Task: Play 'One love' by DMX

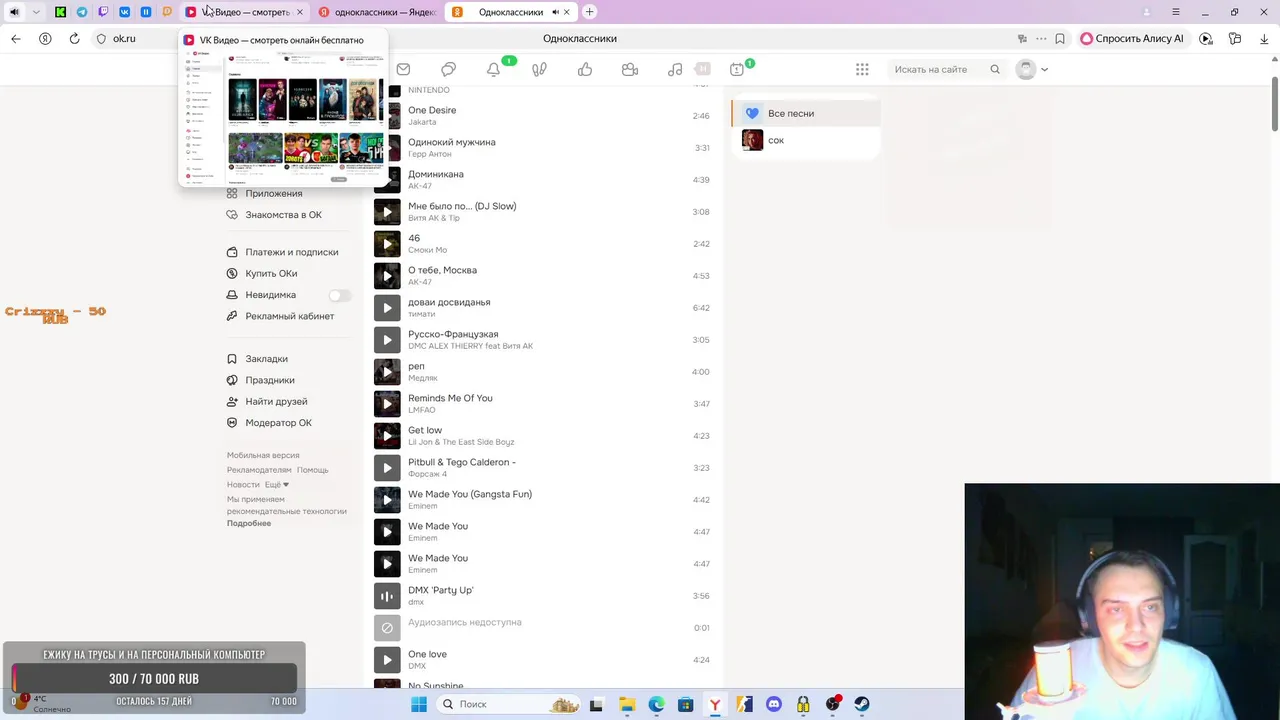Action: pos(387,660)
